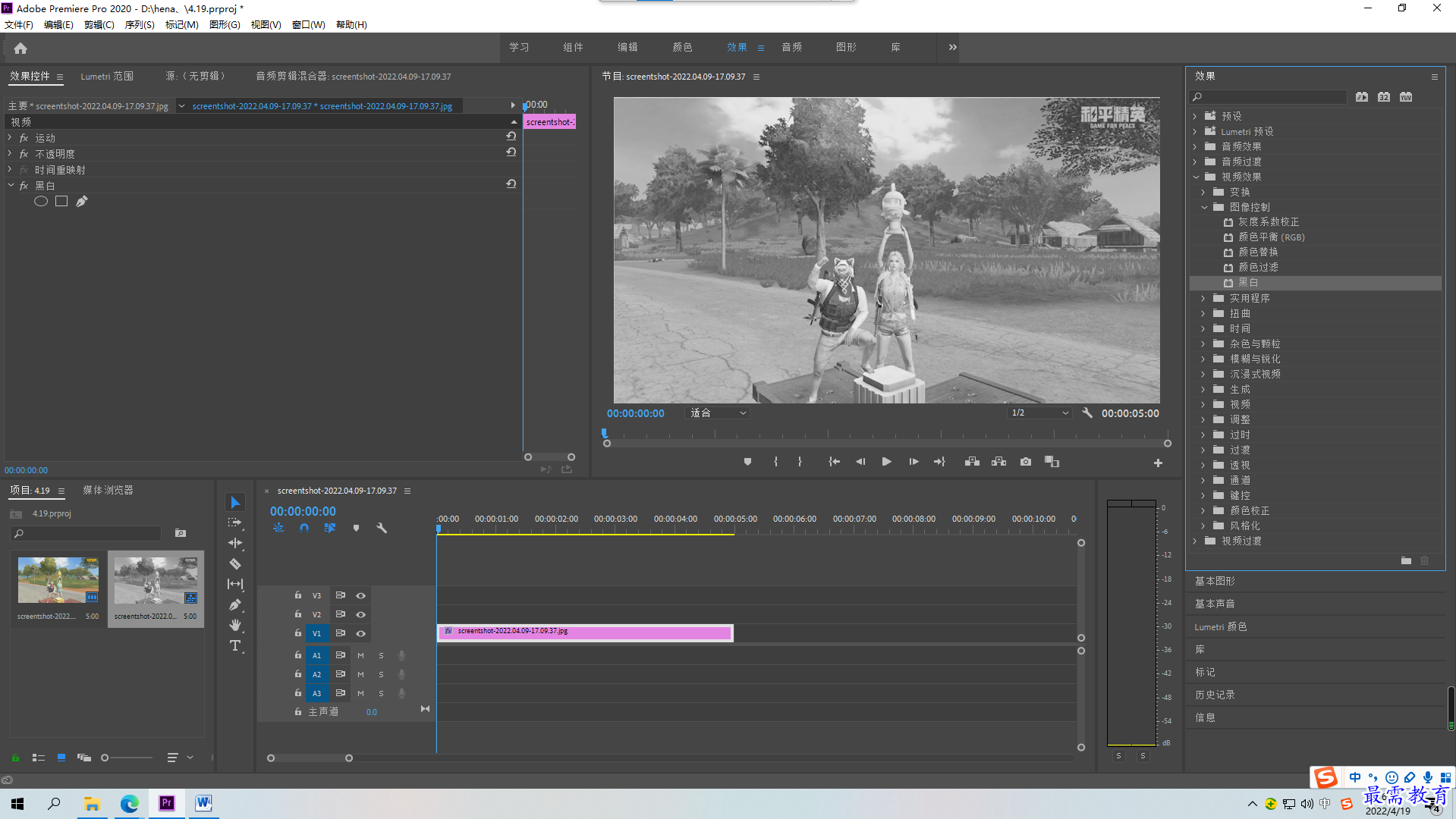
Task: Step forward one frame
Action: coord(914,462)
